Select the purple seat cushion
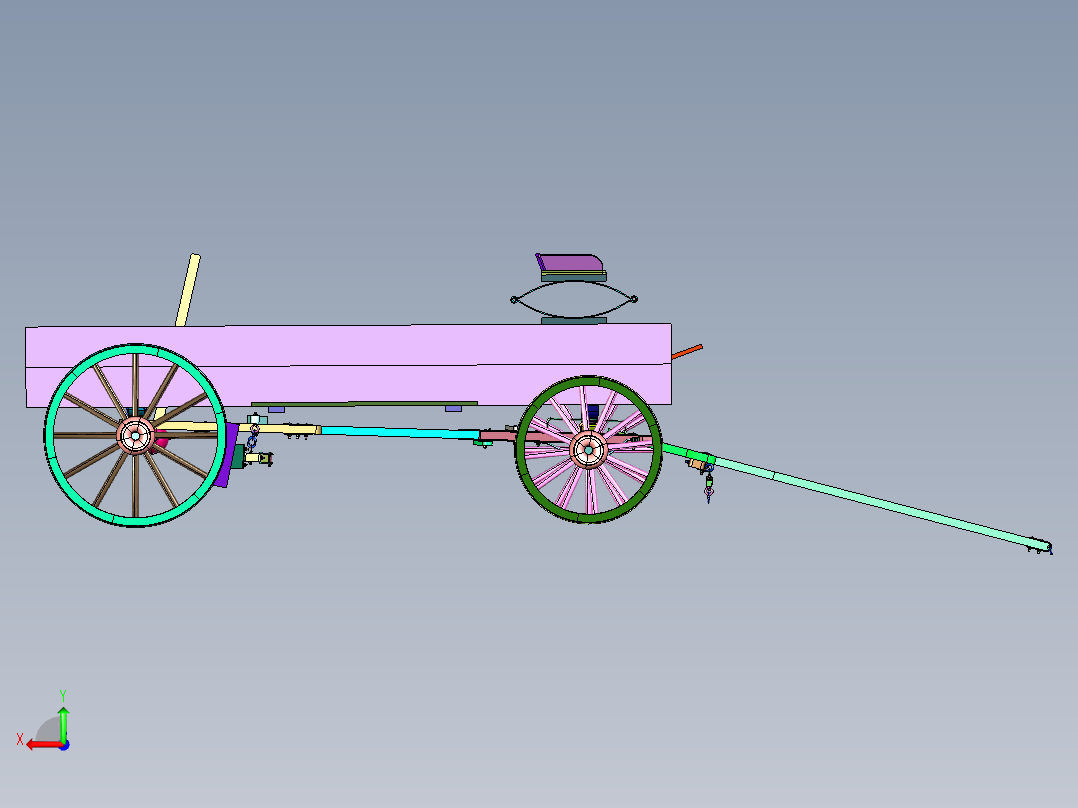The image size is (1078, 808). [569, 262]
